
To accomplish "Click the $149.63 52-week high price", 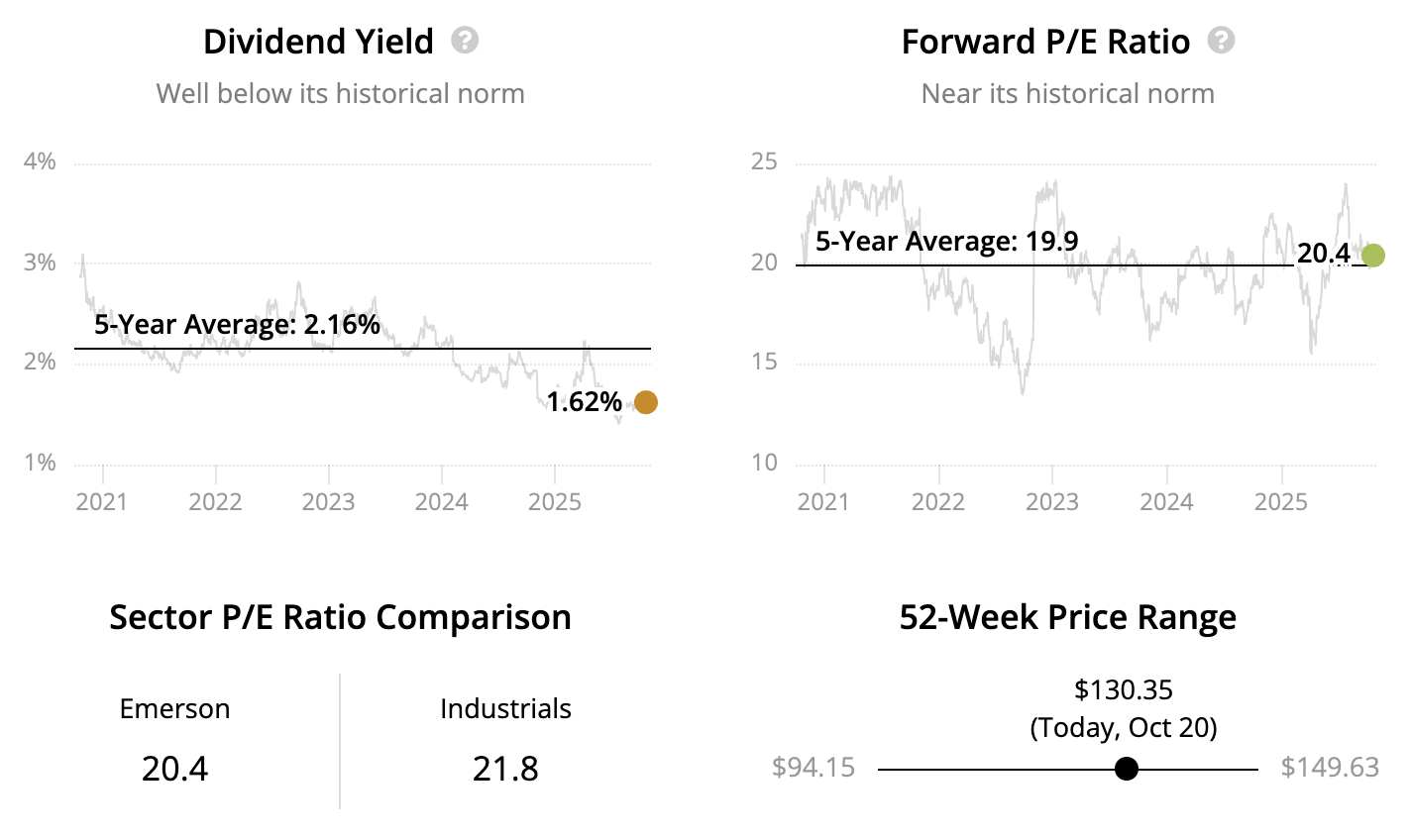I will tap(1330, 768).
